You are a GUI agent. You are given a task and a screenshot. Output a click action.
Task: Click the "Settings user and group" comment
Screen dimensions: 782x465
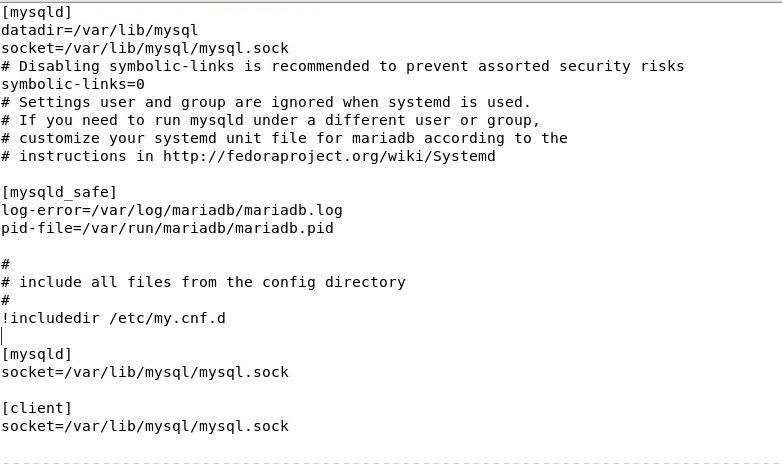pos(265,102)
